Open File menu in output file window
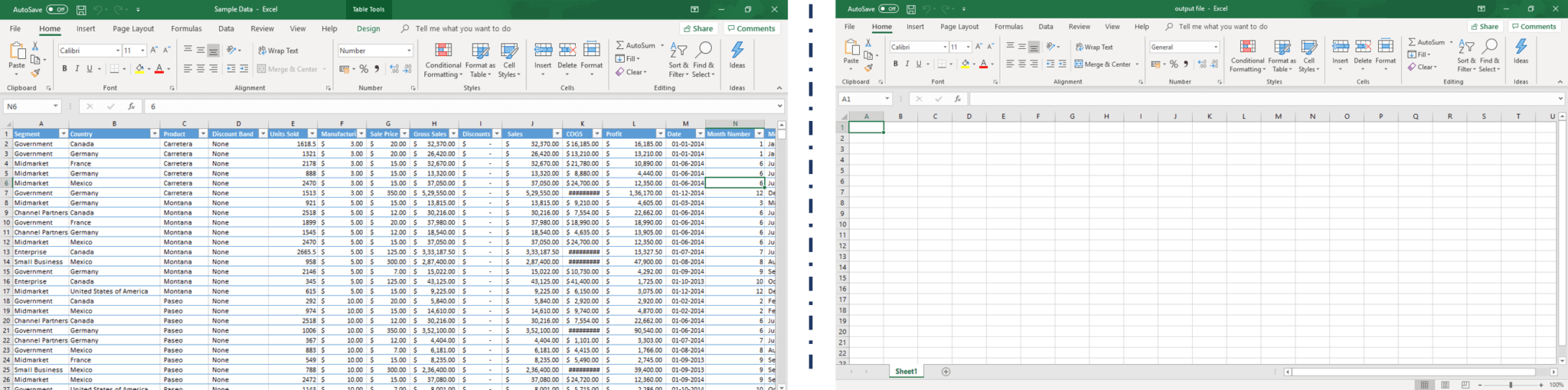Viewport: 1568px width, 390px height. [x=849, y=27]
